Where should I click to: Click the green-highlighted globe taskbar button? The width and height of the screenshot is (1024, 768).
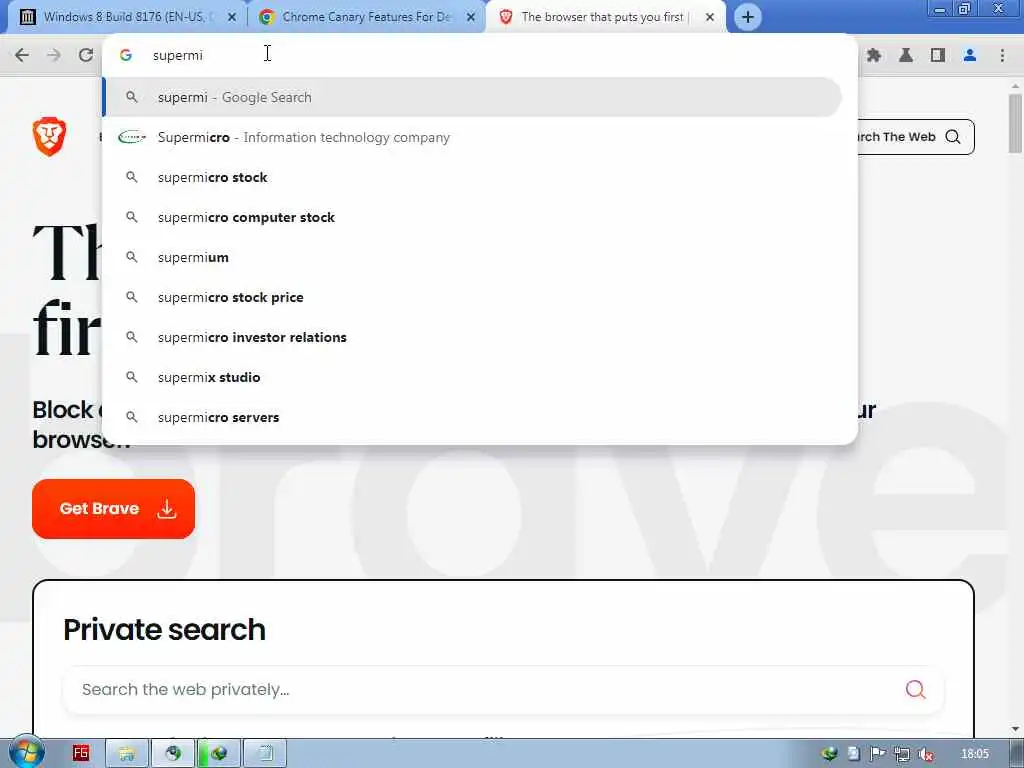pyautogui.click(x=218, y=754)
